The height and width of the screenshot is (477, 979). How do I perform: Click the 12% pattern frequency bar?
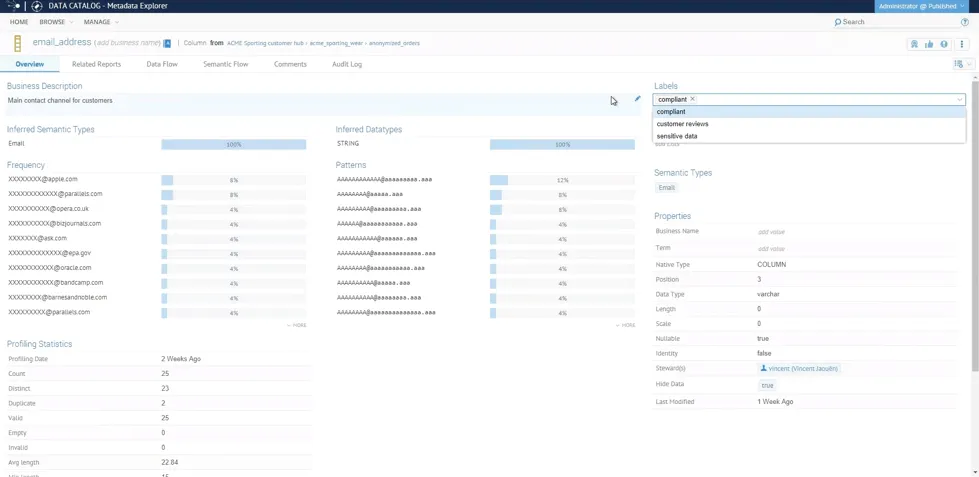(562, 180)
